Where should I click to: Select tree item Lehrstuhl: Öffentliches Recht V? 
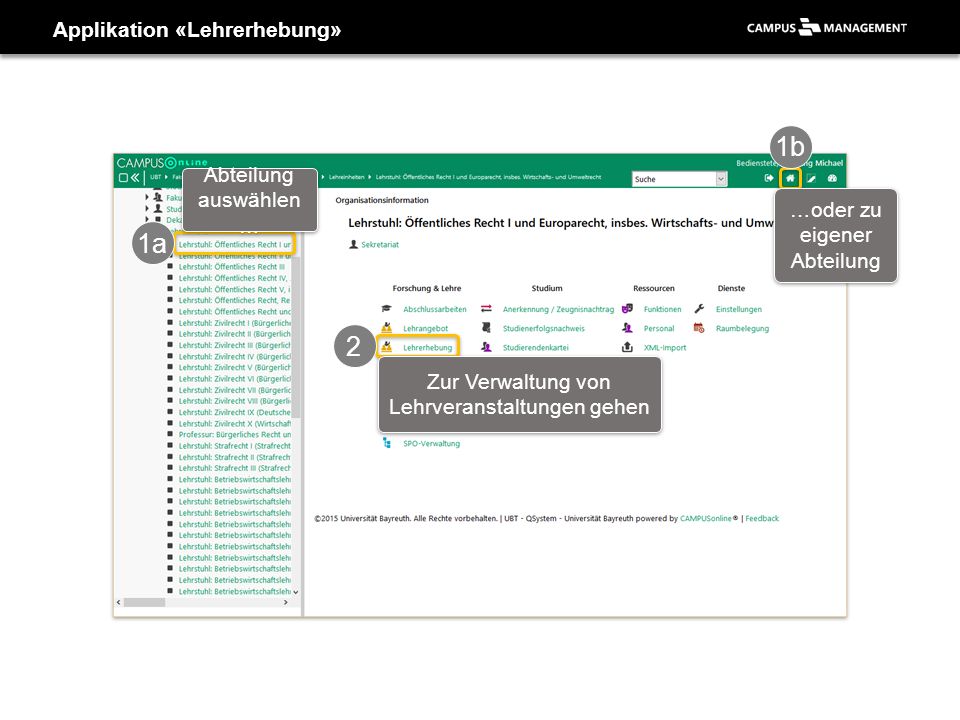pos(234,289)
